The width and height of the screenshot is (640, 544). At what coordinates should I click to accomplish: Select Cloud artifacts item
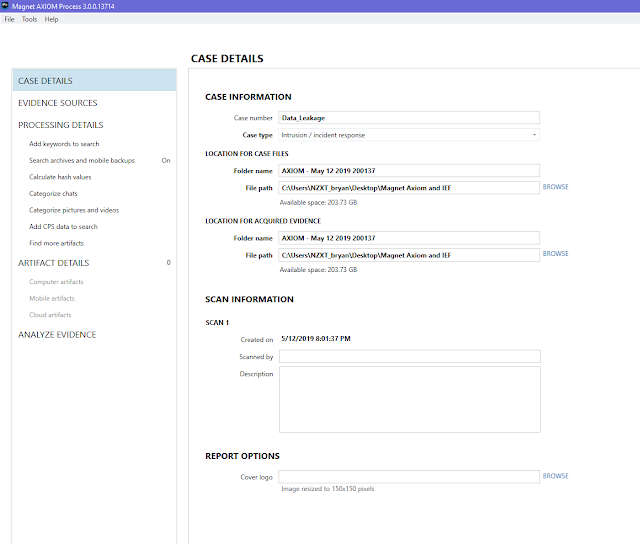click(50, 315)
